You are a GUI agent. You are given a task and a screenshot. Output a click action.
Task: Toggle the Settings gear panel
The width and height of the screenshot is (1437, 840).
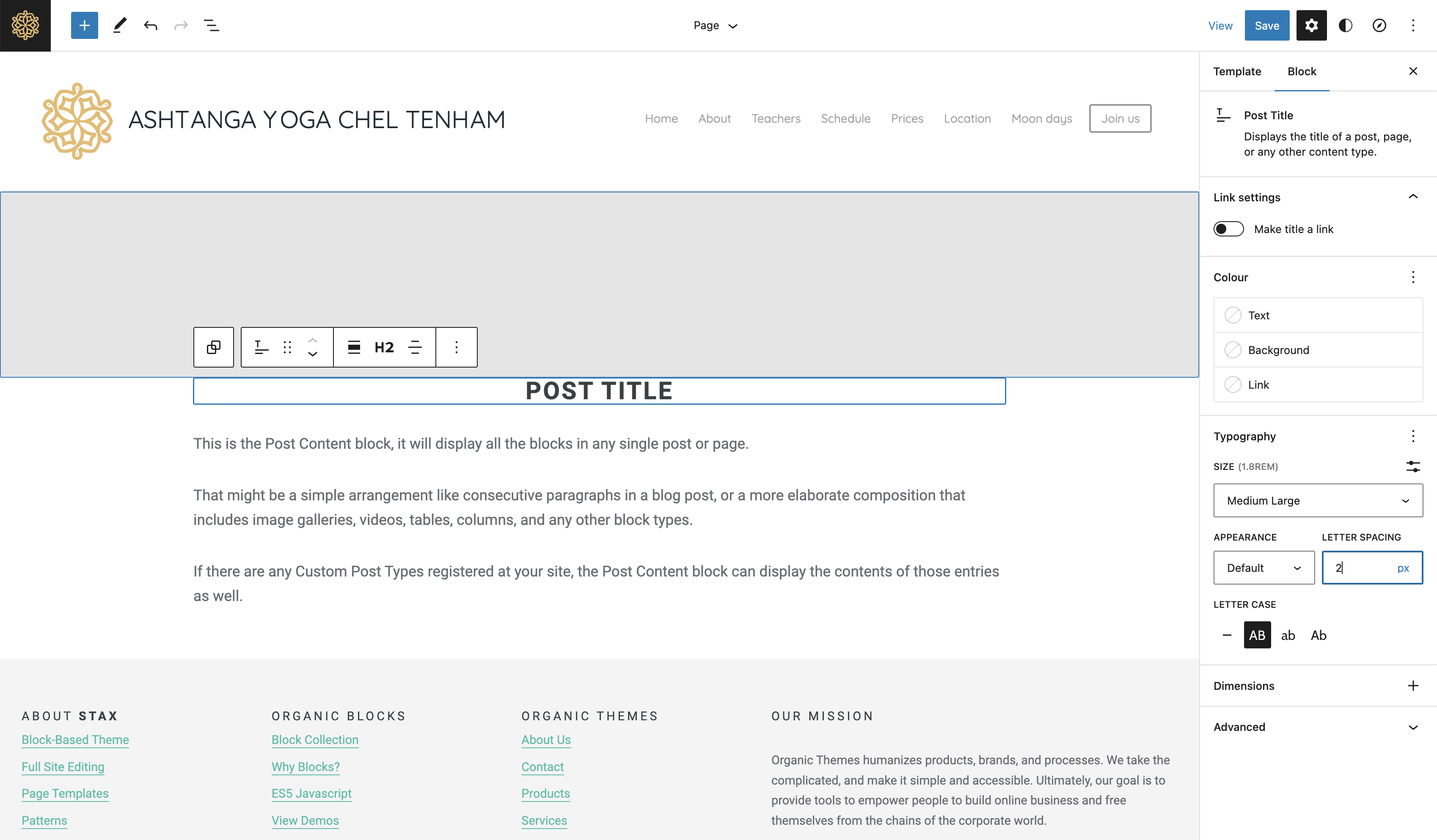click(1311, 26)
